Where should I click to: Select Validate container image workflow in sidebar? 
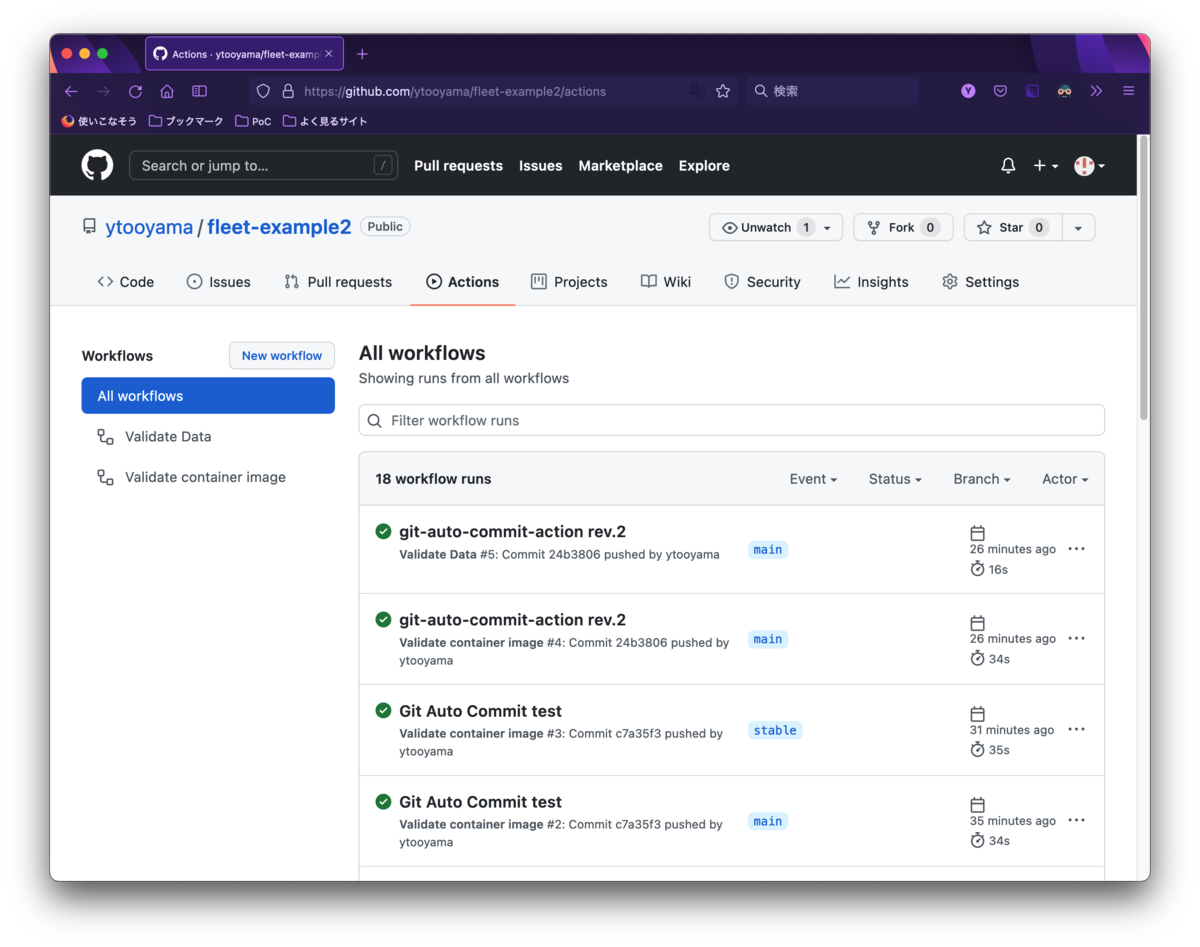[205, 477]
